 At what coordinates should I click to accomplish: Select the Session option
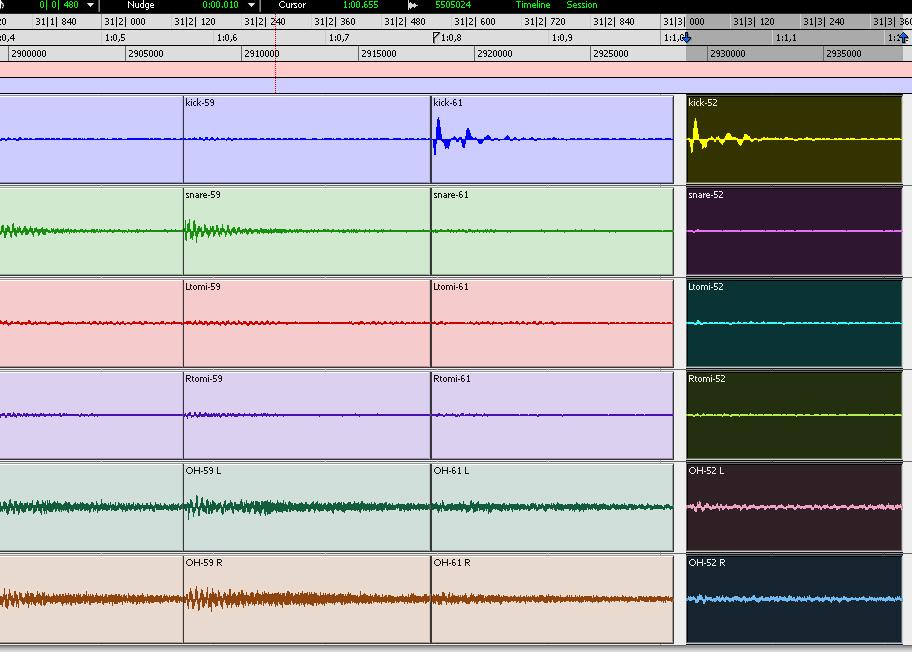click(582, 5)
